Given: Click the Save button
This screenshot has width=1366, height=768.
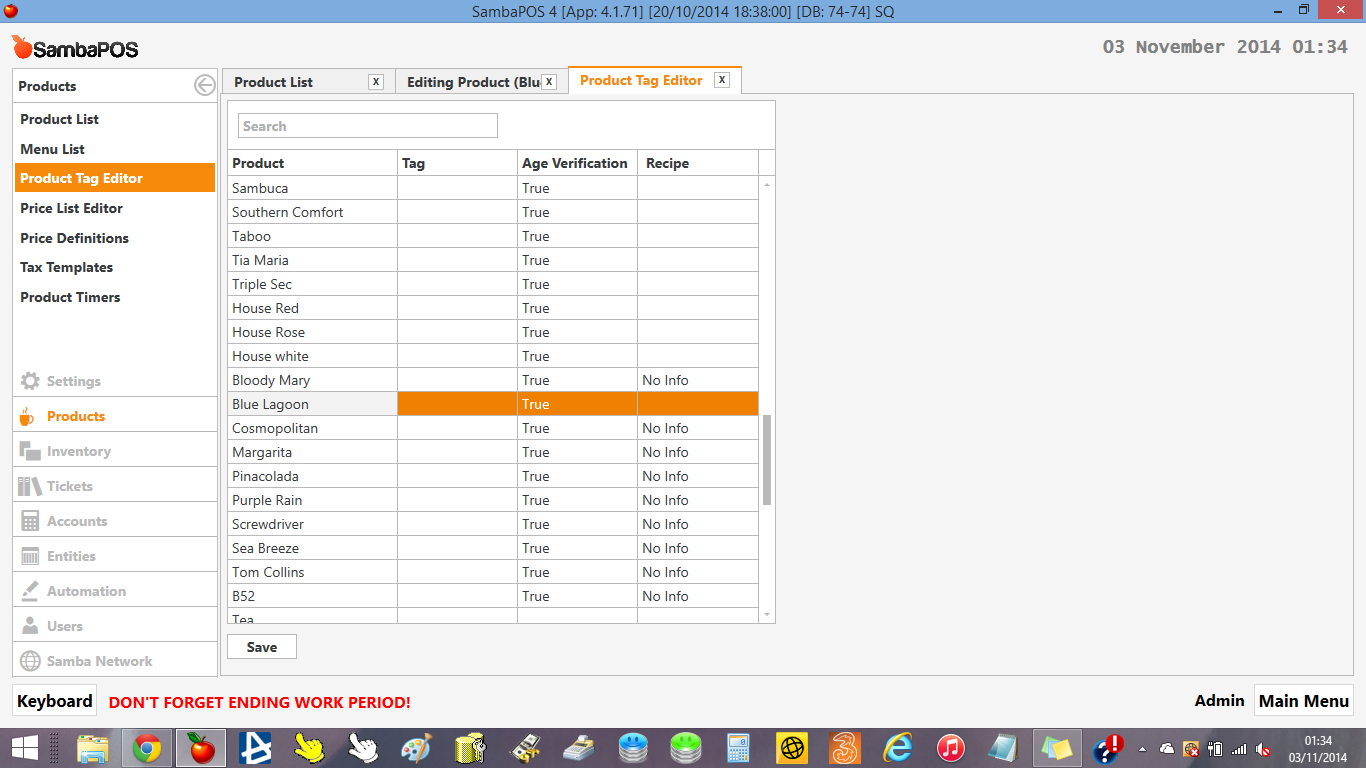Looking at the screenshot, I should pos(262,647).
